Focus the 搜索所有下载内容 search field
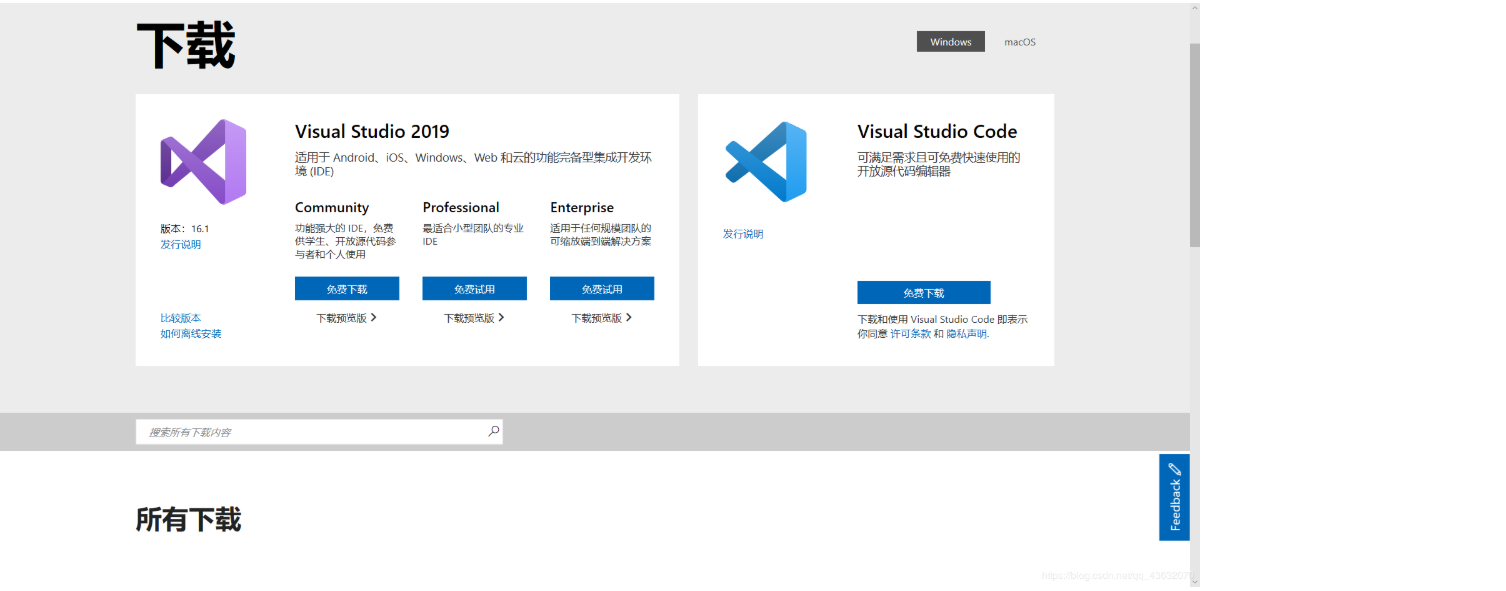This screenshot has width=1506, height=591. pos(319,432)
